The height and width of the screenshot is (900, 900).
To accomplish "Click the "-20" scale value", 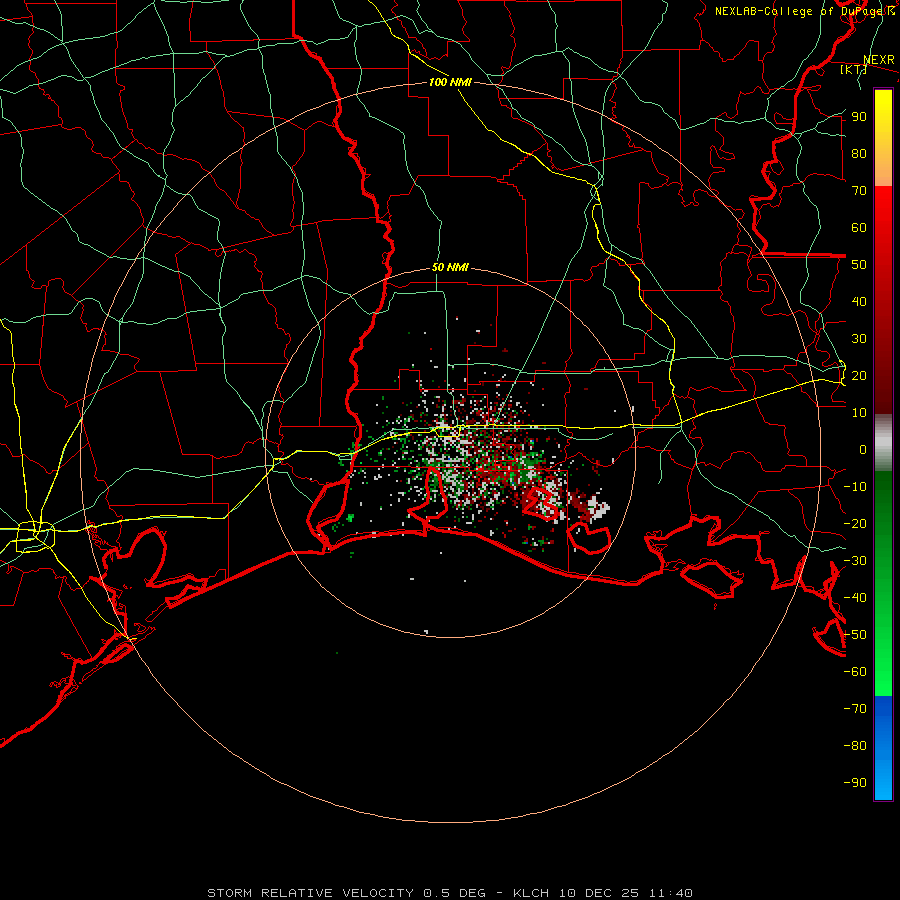I will point(855,523).
